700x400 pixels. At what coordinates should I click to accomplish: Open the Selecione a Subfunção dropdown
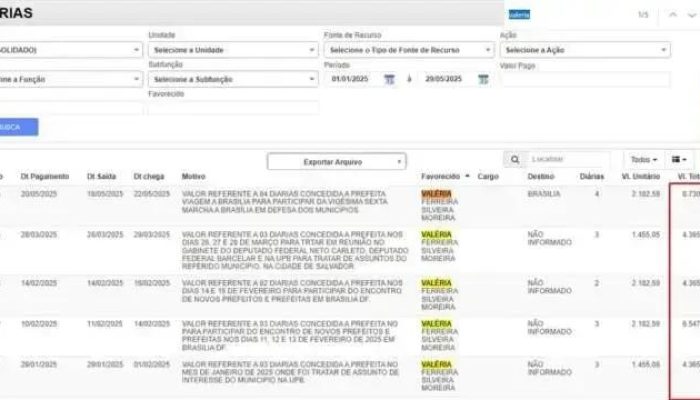tap(231, 79)
